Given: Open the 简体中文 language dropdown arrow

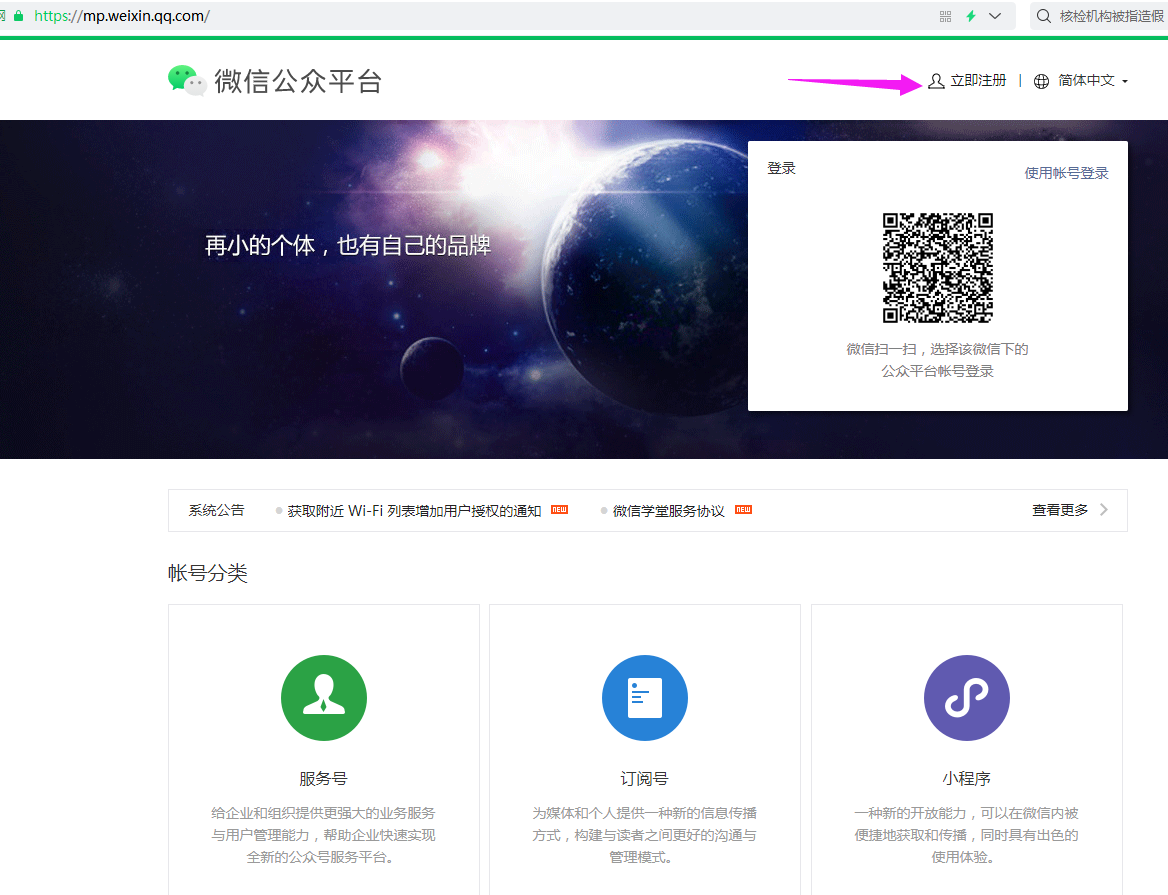Looking at the screenshot, I should [1125, 81].
